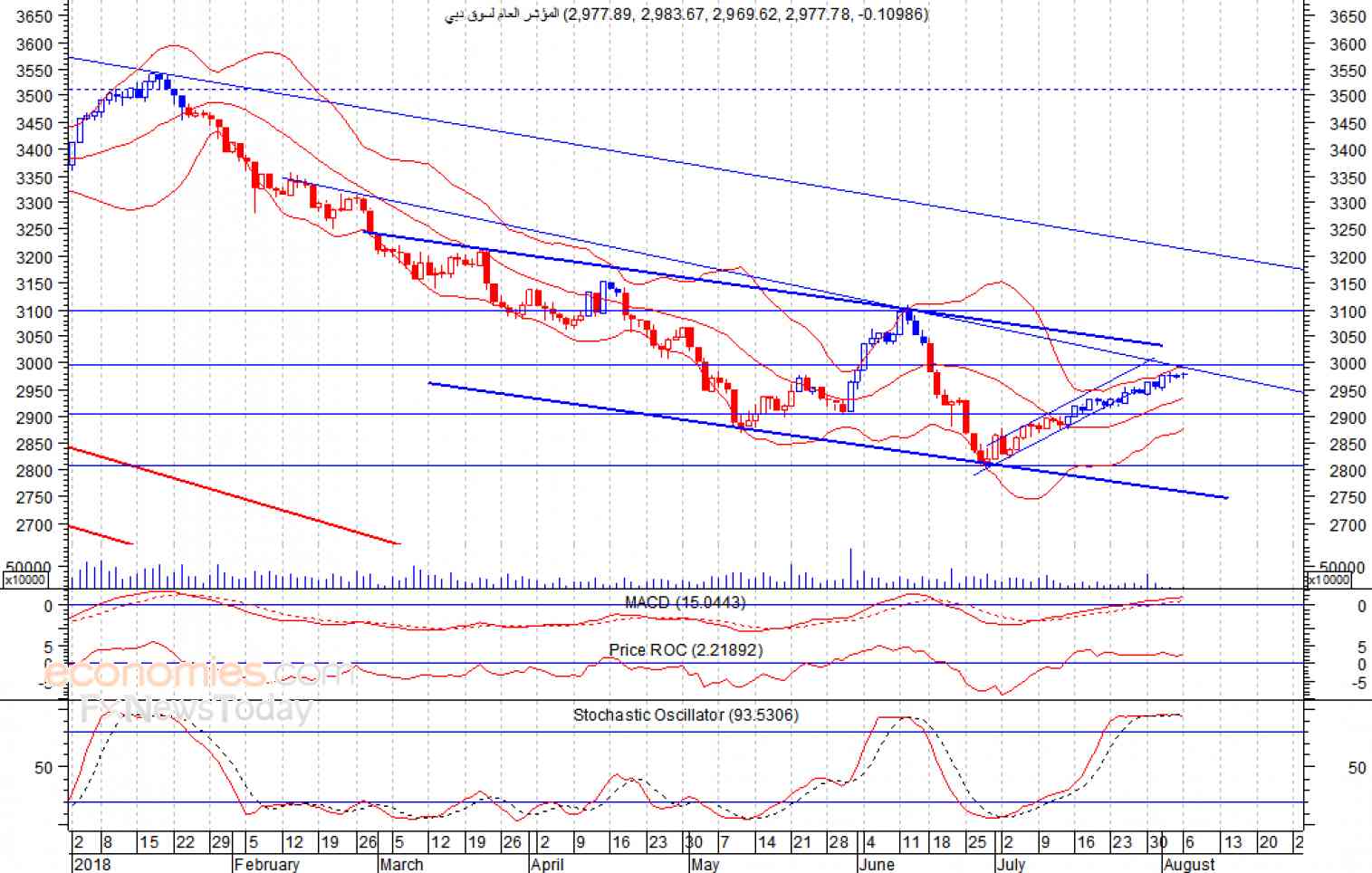Click date label 7 above May

pyautogui.click(x=723, y=842)
